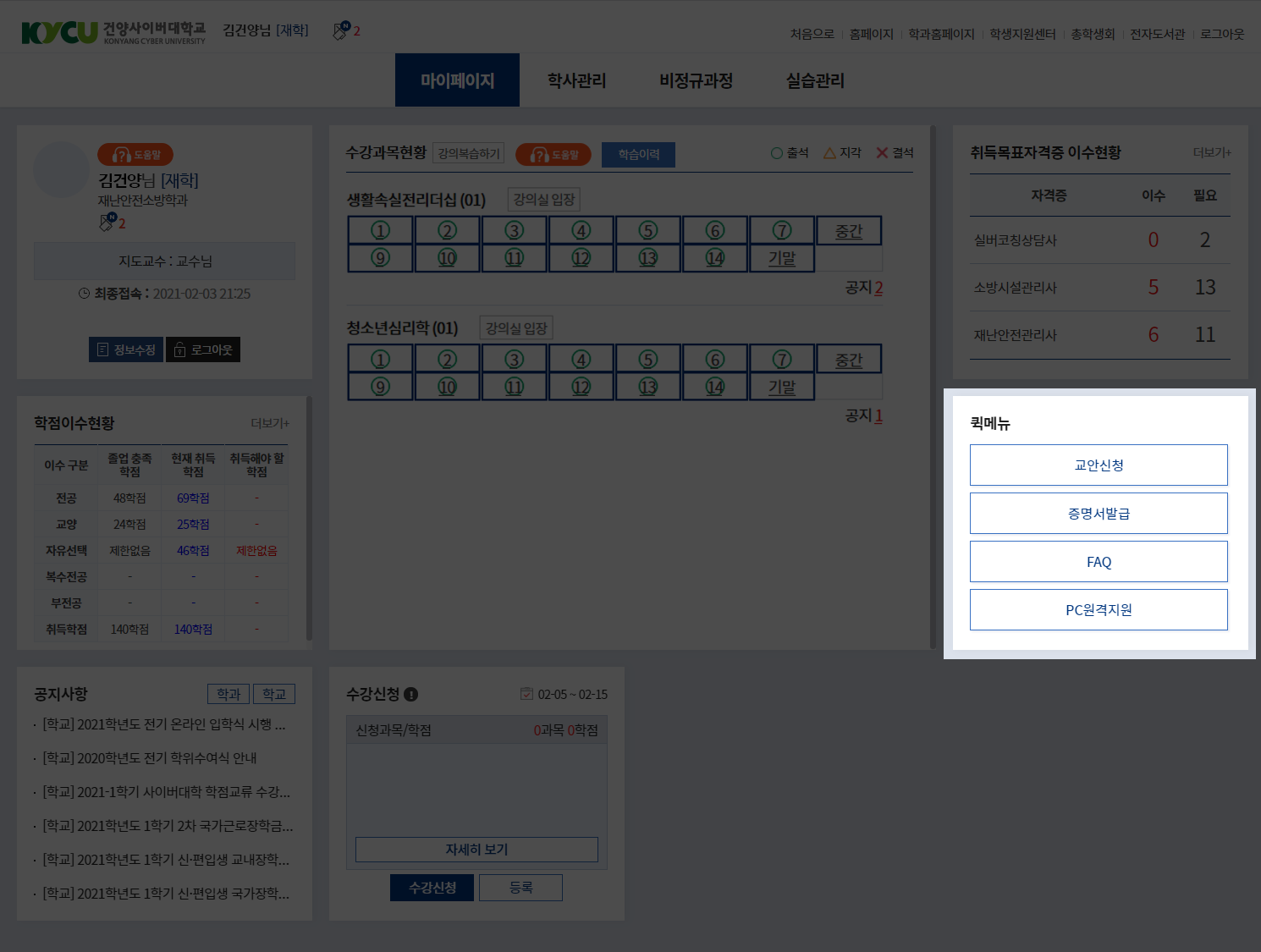Screen dimensions: 1261x952
Task: Open week 3 of 청소년심리학
Action: coord(515,359)
